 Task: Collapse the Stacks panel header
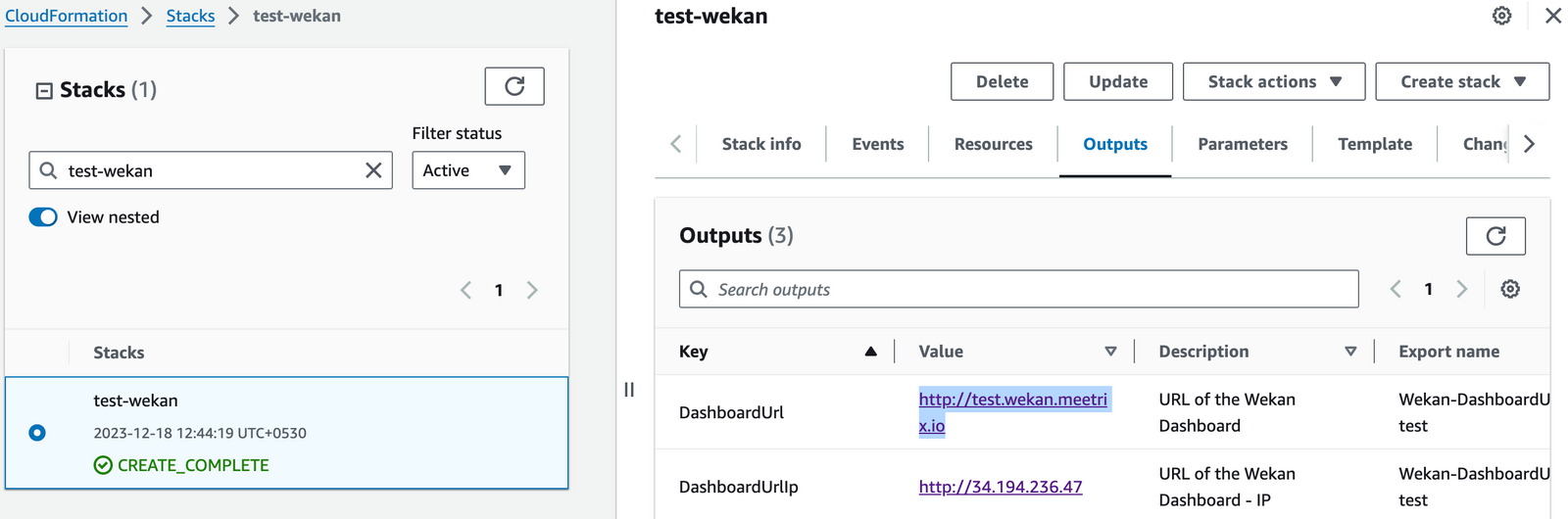(x=44, y=91)
